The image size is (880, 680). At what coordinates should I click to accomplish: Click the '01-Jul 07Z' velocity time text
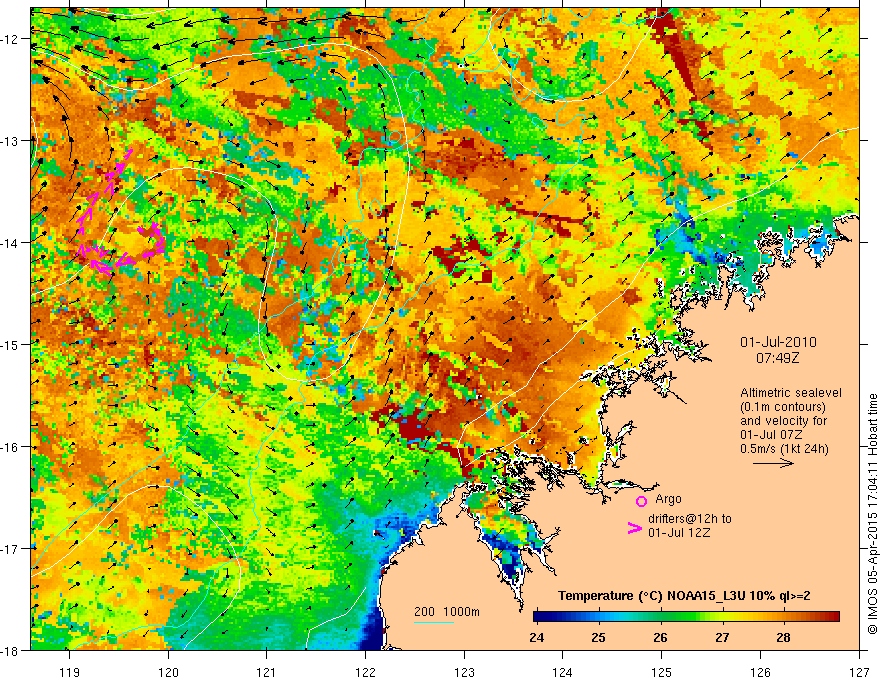(771, 435)
